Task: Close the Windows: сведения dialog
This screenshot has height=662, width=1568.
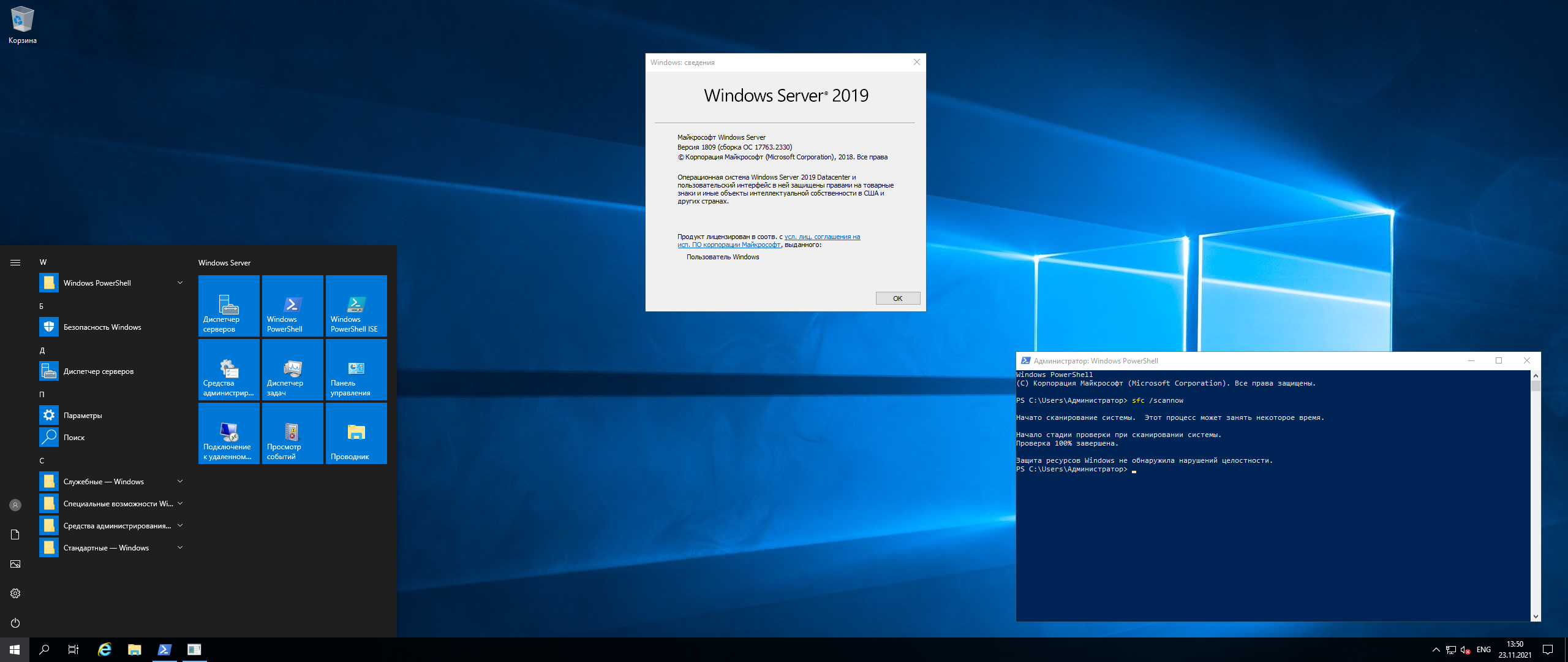Action: (x=916, y=62)
